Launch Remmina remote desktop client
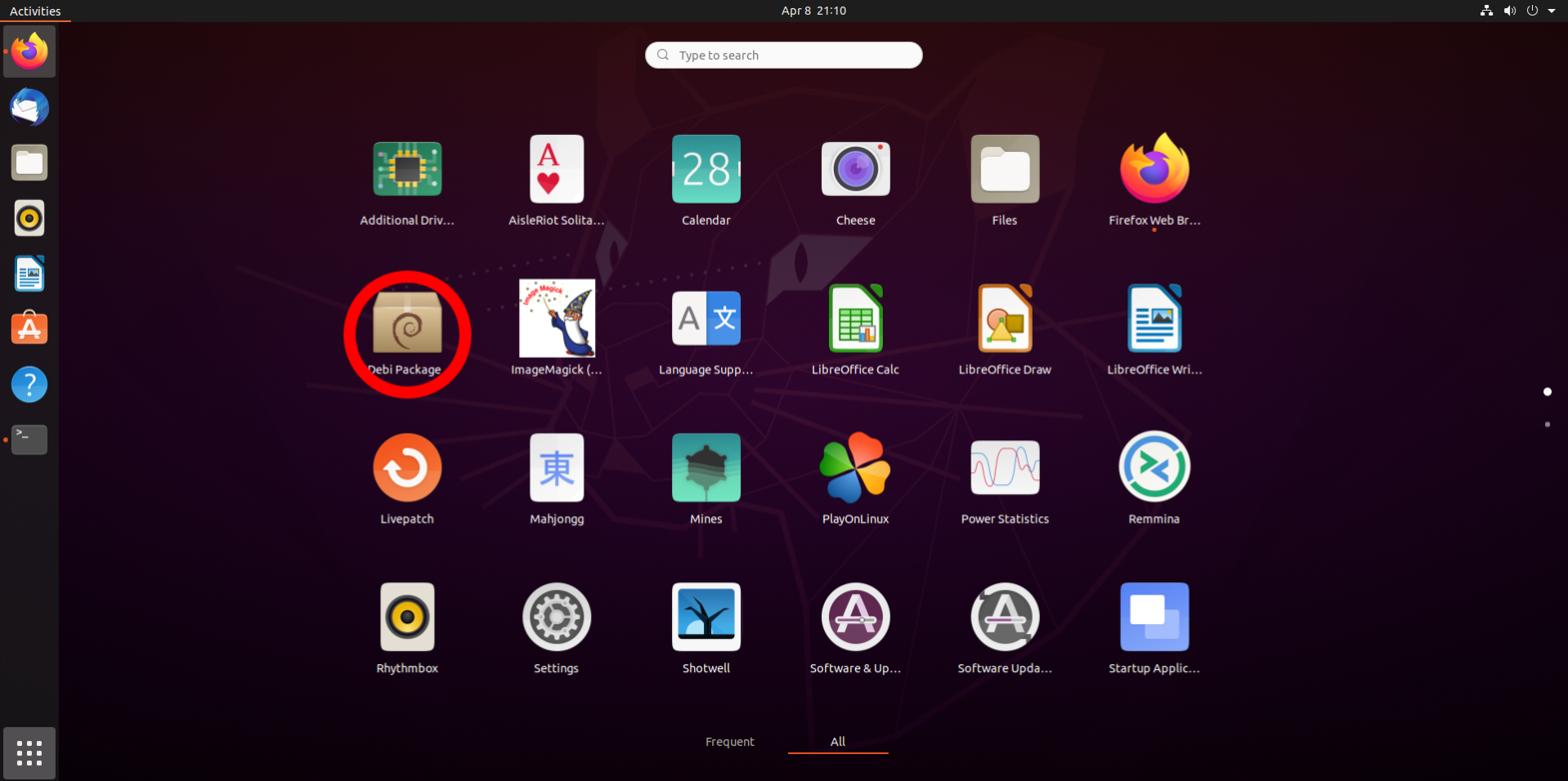 coord(1154,468)
